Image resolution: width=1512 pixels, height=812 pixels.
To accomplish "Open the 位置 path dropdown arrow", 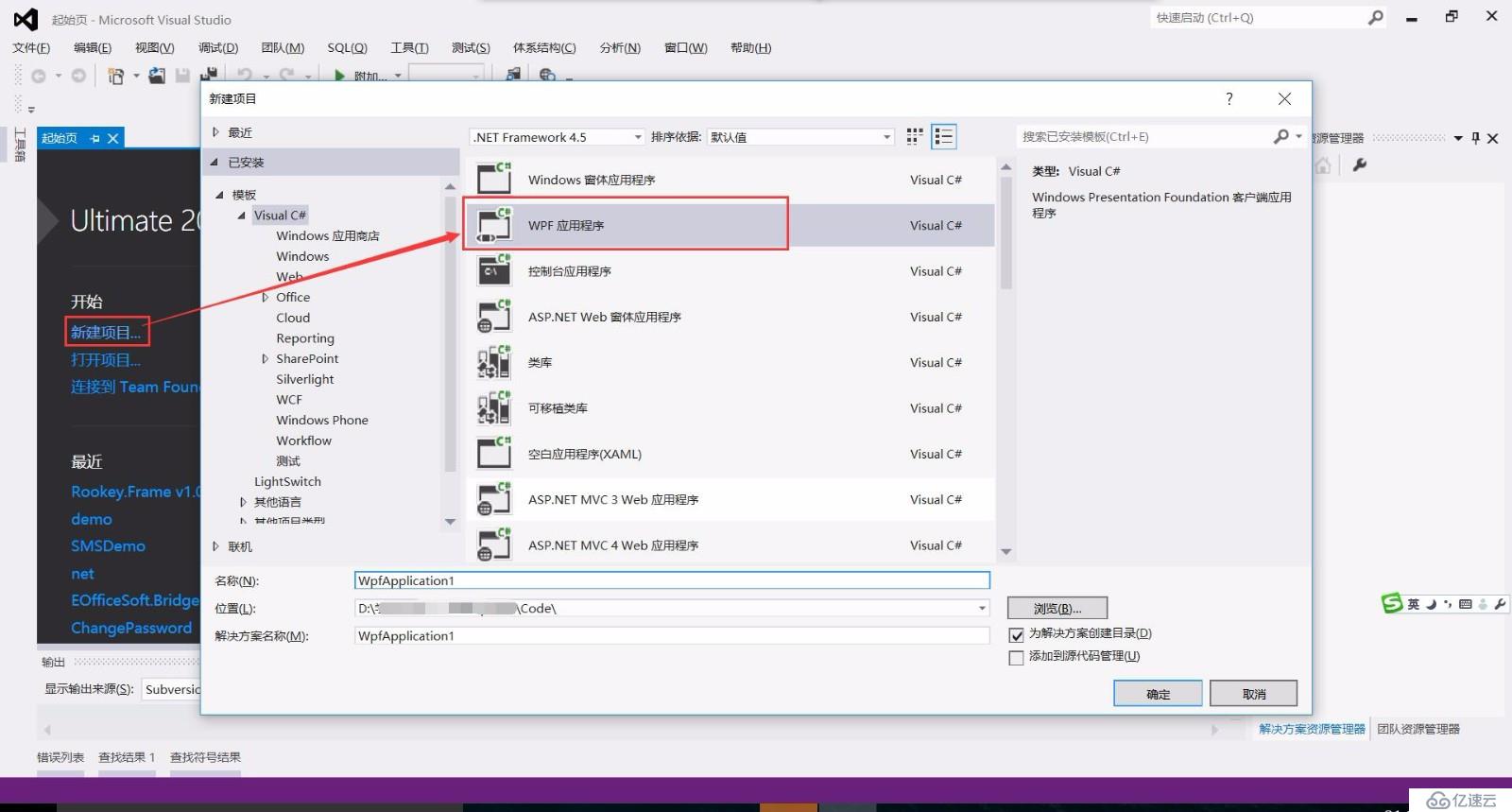I will click(982, 609).
